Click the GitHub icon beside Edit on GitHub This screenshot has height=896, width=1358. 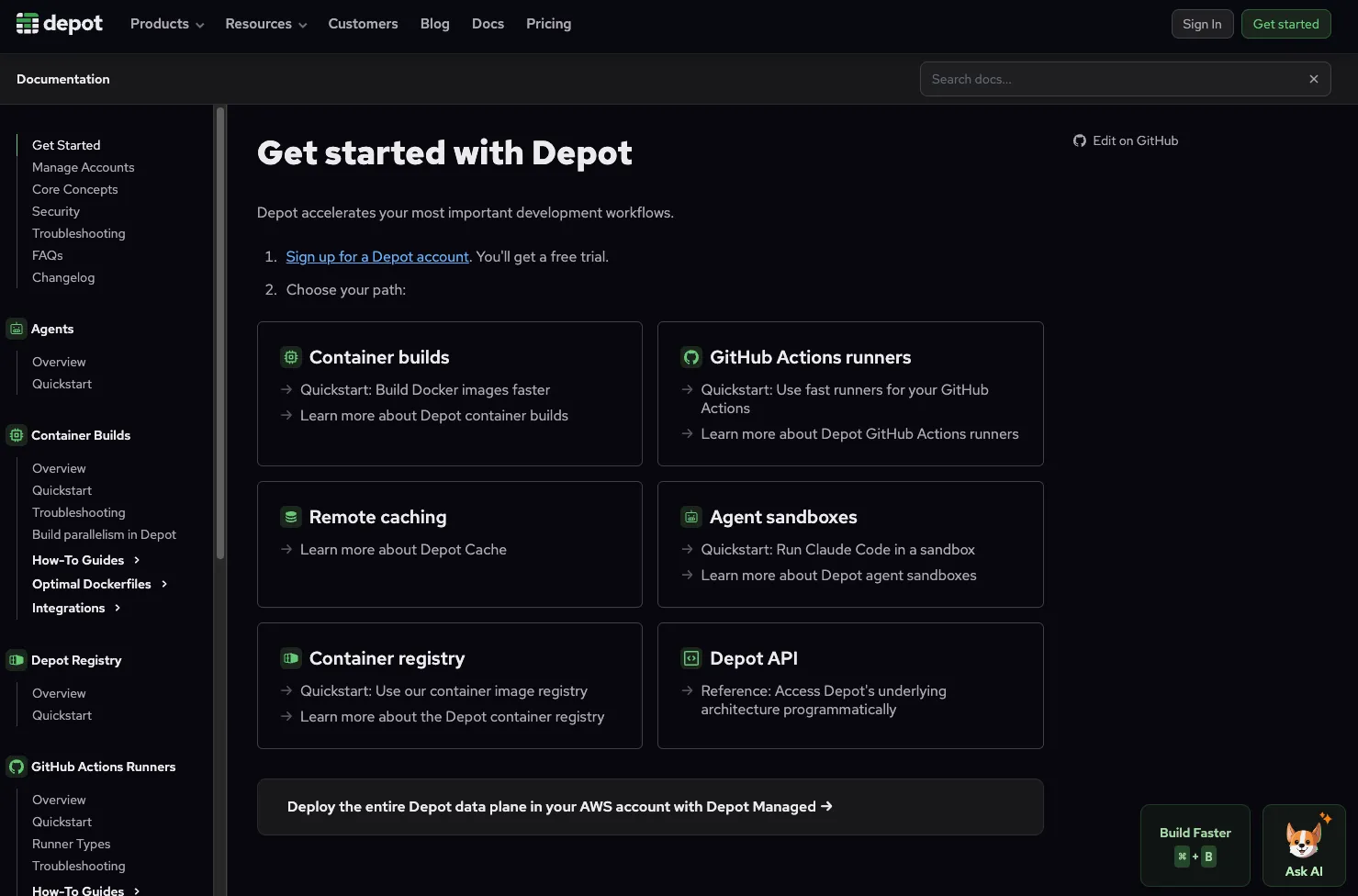pyautogui.click(x=1080, y=140)
